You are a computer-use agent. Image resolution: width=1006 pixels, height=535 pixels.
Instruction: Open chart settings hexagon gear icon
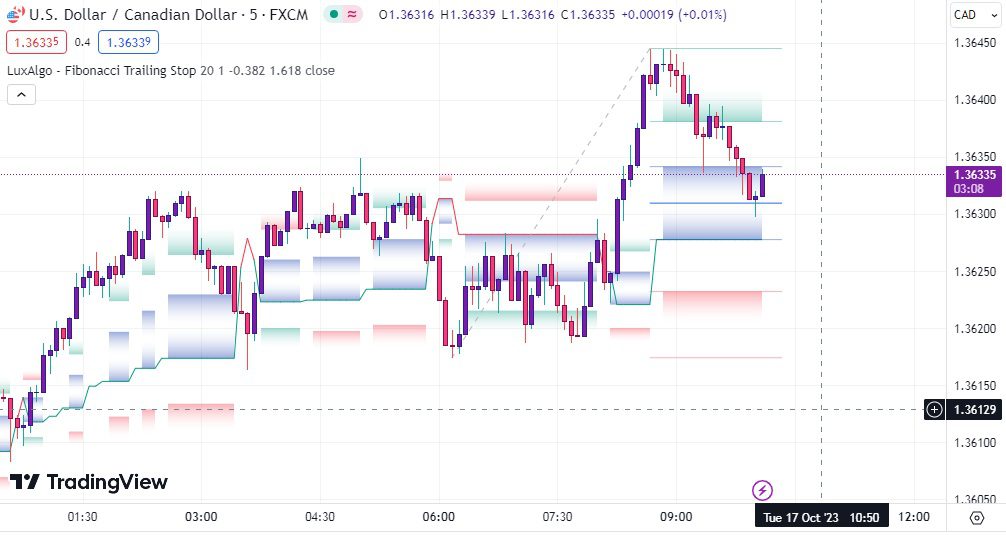(977, 518)
